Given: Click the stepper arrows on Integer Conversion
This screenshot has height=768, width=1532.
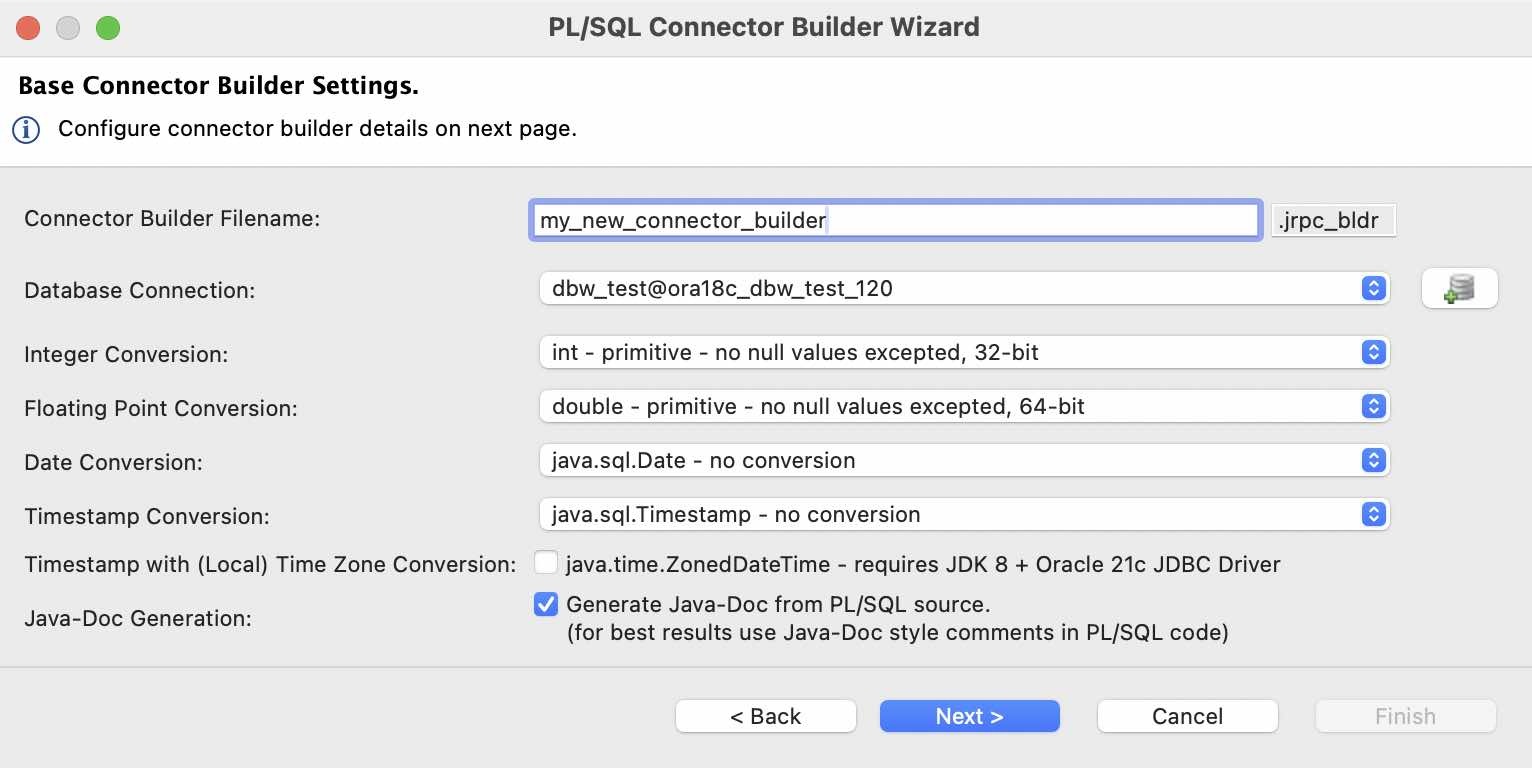Looking at the screenshot, I should coord(1374,352).
